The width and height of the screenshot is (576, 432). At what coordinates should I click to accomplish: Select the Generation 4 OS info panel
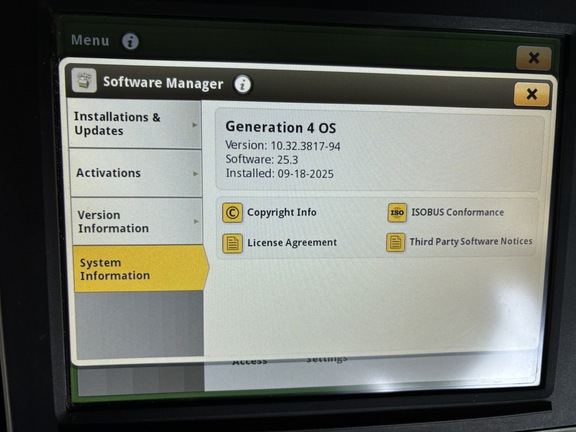[x=379, y=150]
